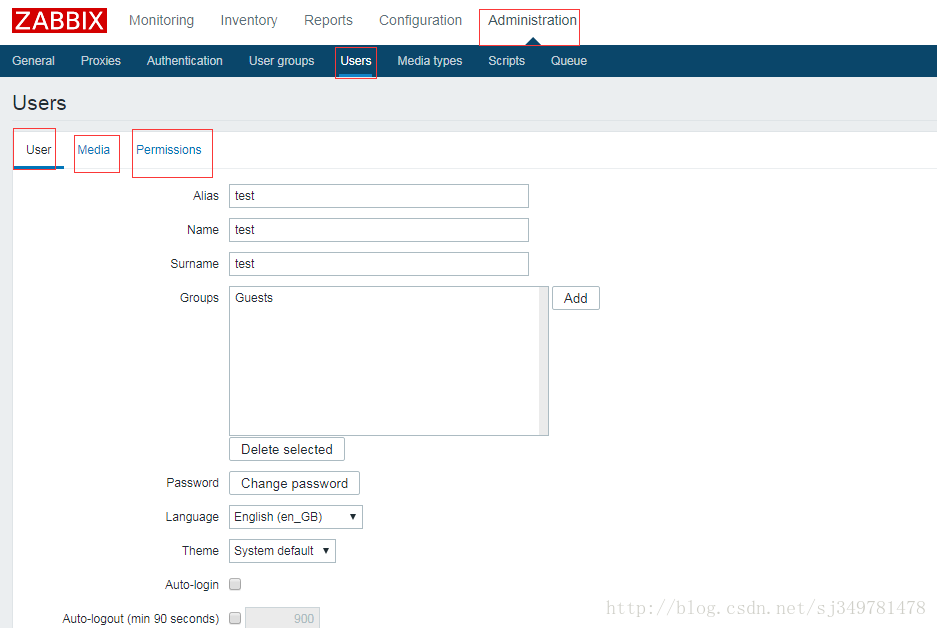
Task: Open the Monitoring menu
Action: coord(161,20)
